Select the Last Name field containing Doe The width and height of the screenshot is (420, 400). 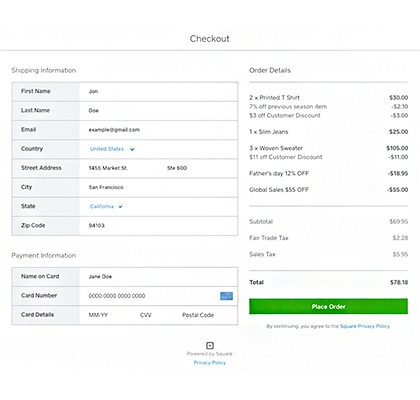(158, 111)
